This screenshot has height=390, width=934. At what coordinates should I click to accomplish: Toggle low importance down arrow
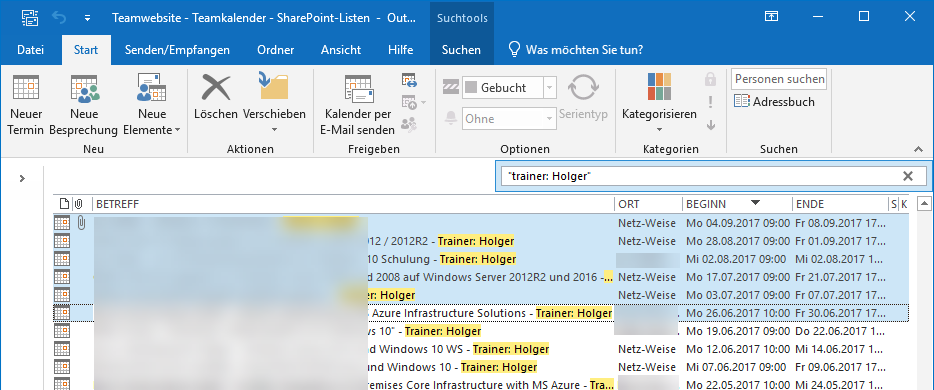711,124
